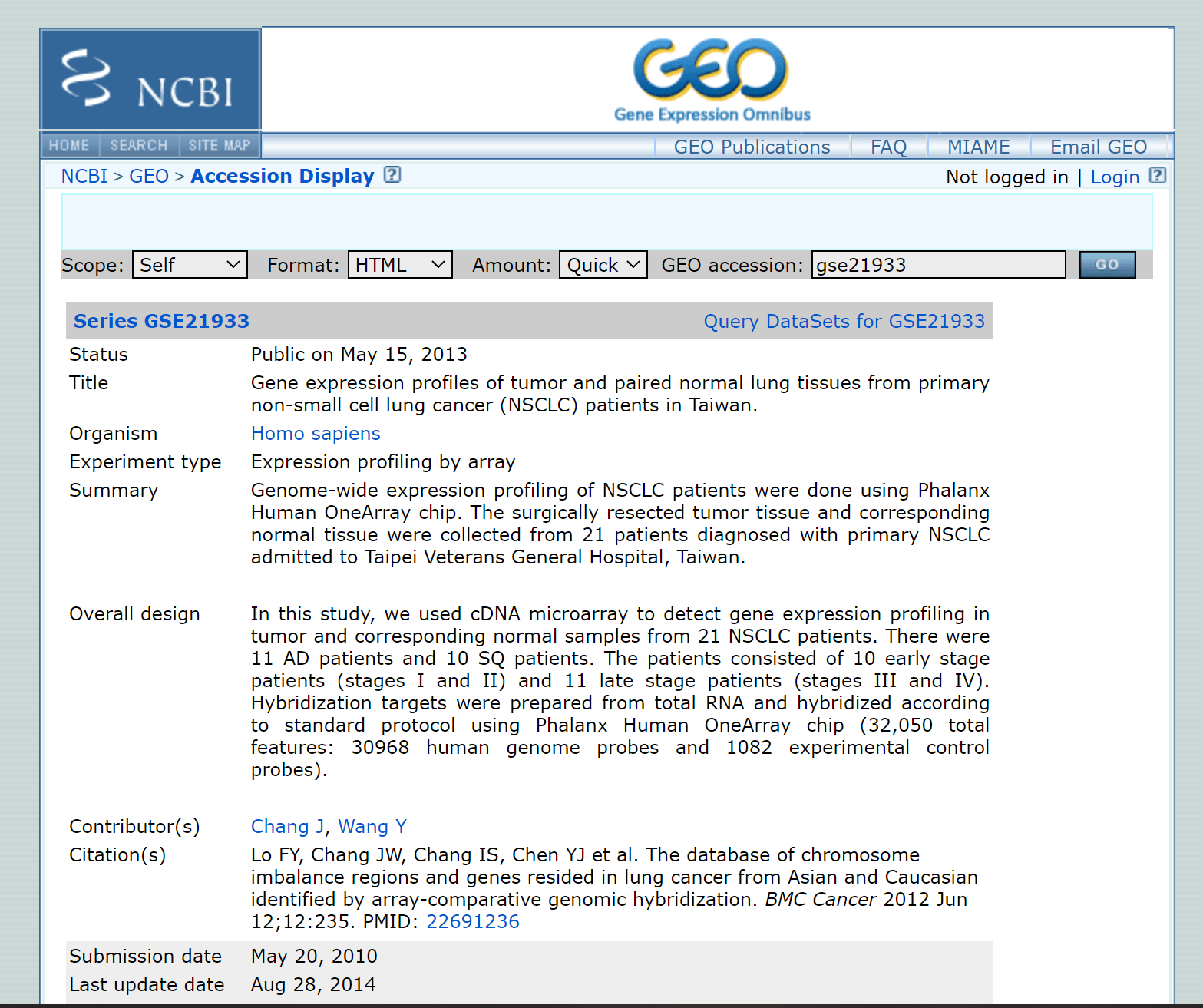Open the MIAME page

978,147
